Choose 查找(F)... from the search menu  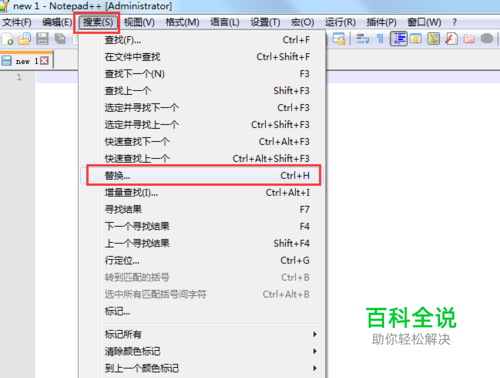coord(203,40)
